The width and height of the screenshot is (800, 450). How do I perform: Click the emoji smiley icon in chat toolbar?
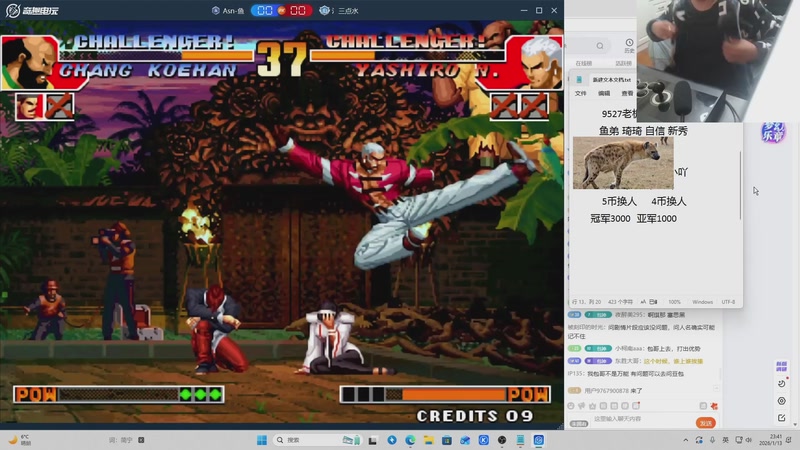(x=571, y=406)
